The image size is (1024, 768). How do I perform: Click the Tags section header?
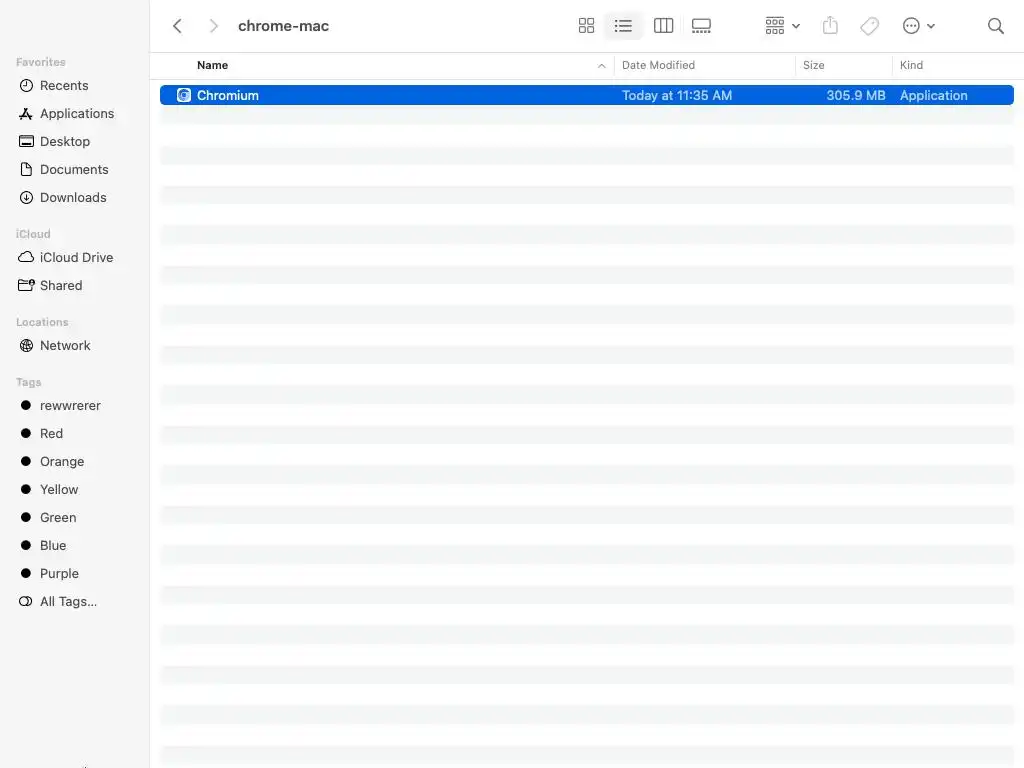click(28, 383)
